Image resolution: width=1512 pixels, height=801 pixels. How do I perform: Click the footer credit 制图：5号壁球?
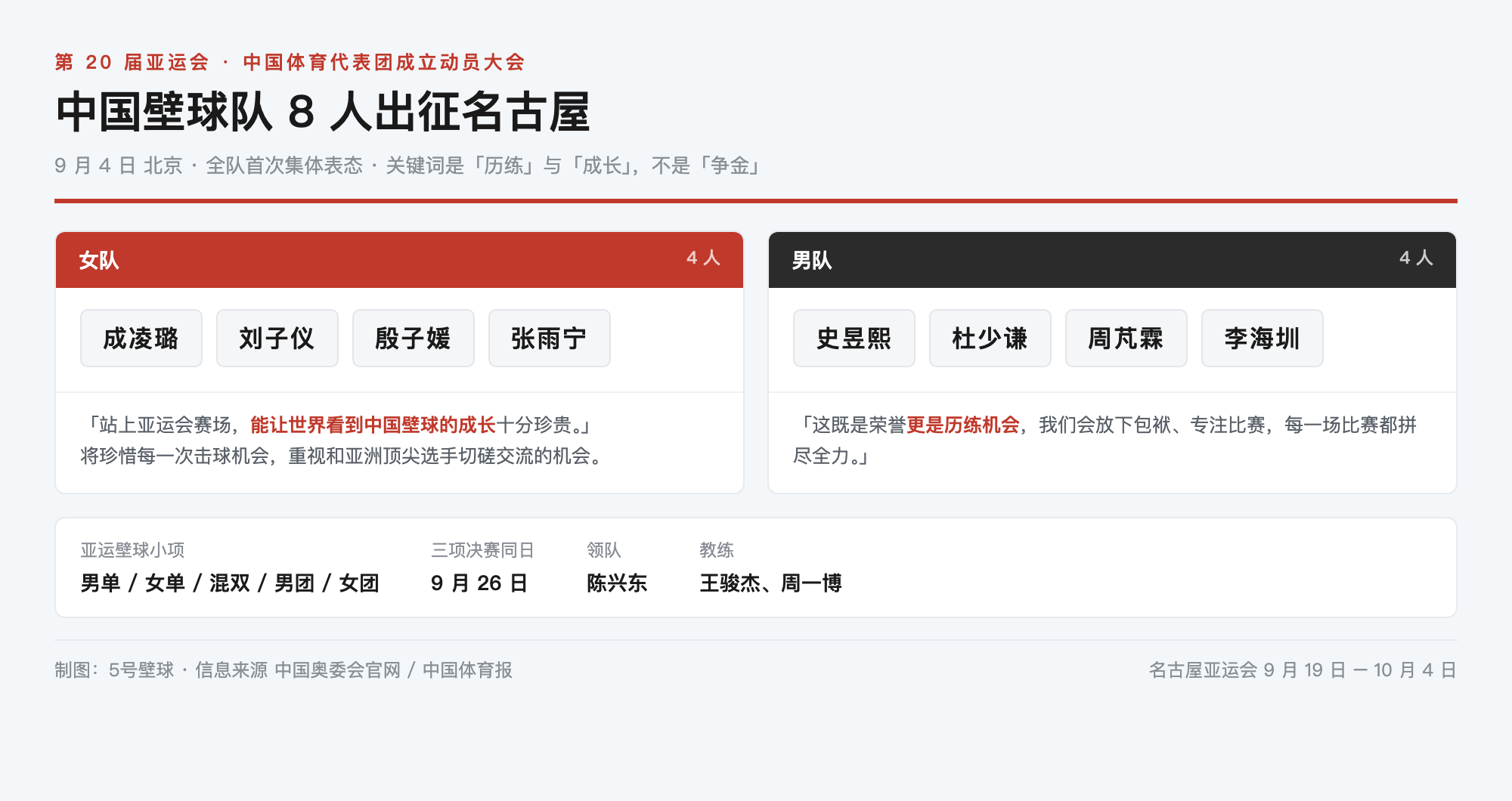click(283, 670)
